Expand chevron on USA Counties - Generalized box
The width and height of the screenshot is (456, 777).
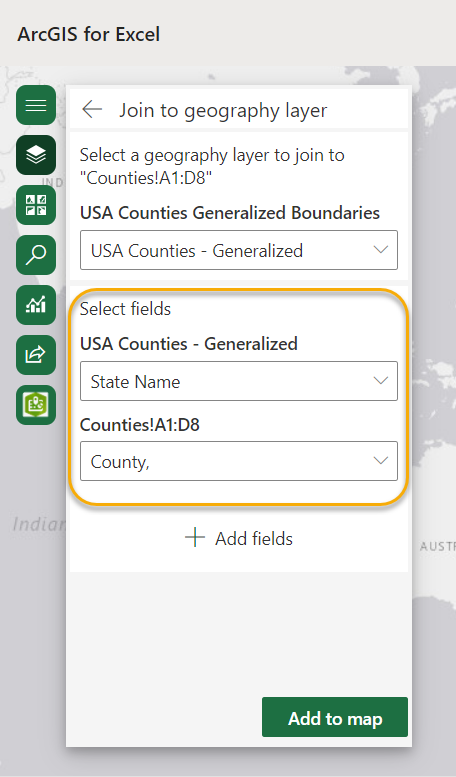pos(381,250)
